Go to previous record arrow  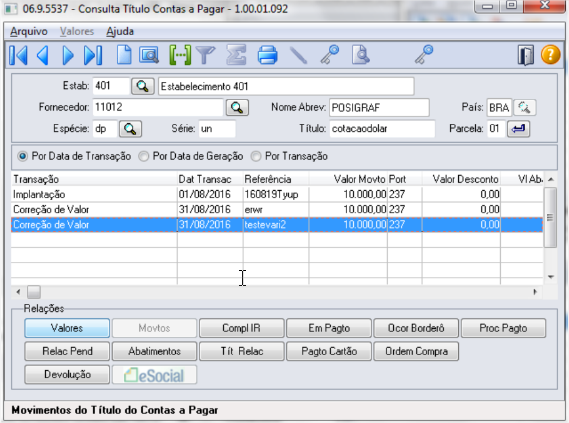coord(43,56)
